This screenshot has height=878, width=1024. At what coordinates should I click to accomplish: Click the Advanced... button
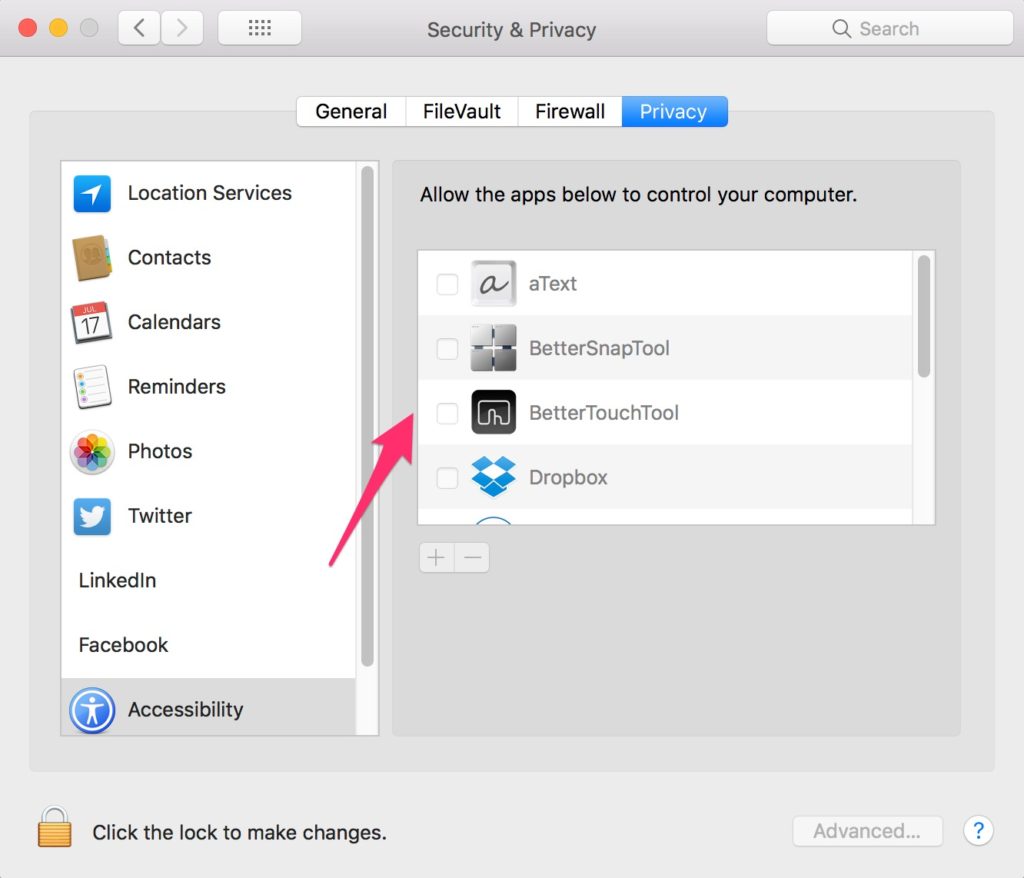pyautogui.click(x=867, y=831)
